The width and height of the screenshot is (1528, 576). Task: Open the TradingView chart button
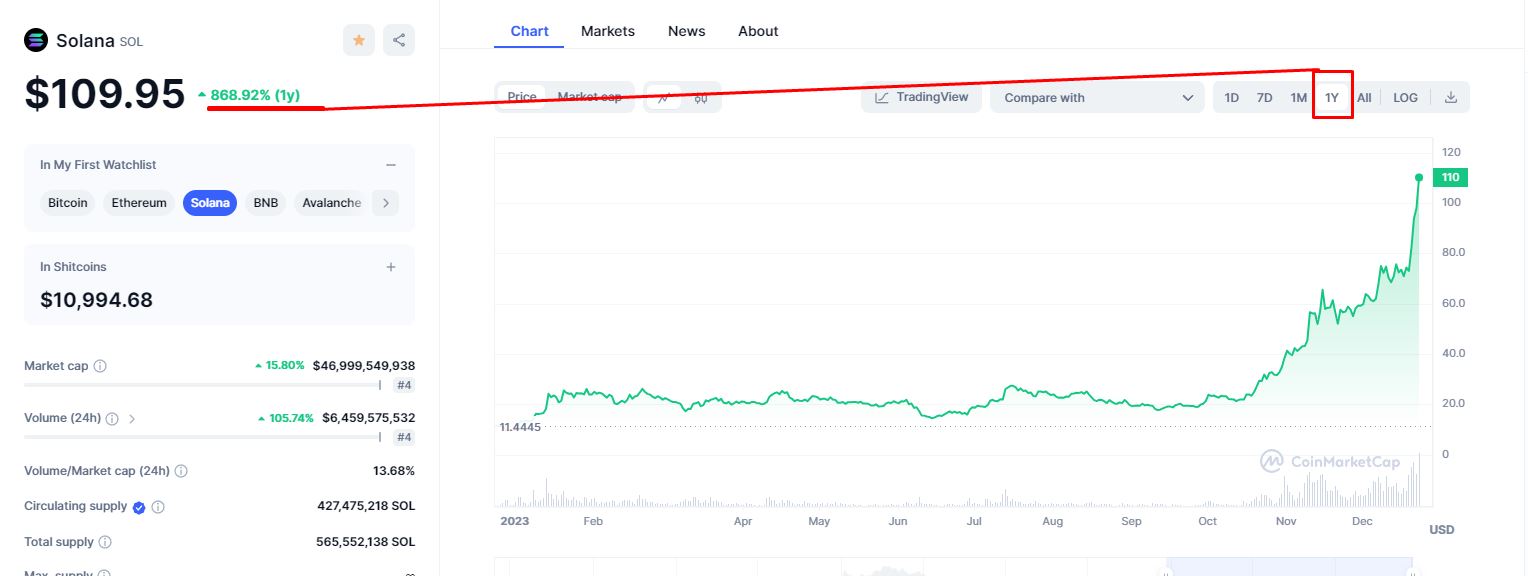point(922,97)
